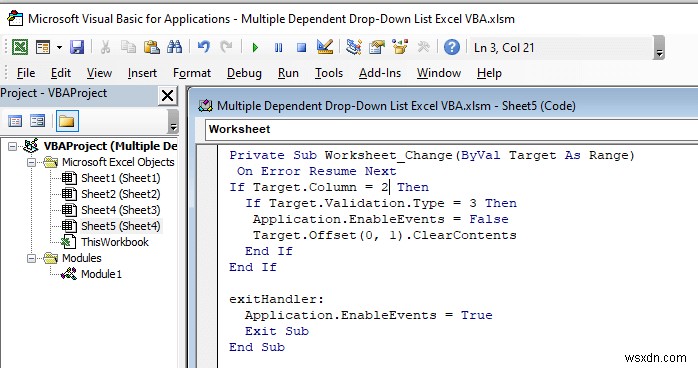Select Sheet4 (Sheet3) in project tree
Viewport: 698px width, 368px height.
pyautogui.click(x=121, y=210)
